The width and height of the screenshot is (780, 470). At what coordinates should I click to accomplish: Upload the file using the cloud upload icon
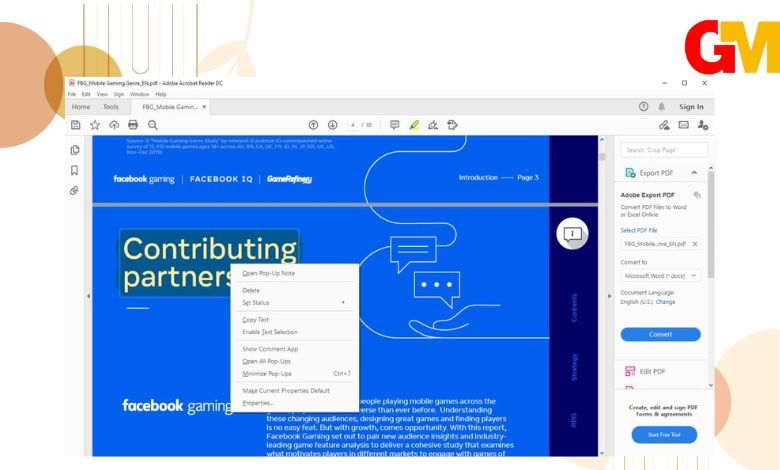114,125
